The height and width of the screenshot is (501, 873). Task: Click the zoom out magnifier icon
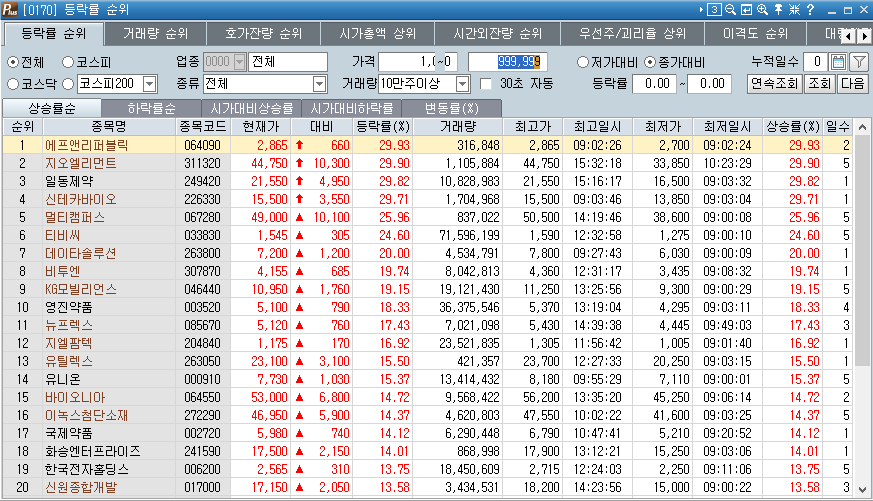click(730, 9)
